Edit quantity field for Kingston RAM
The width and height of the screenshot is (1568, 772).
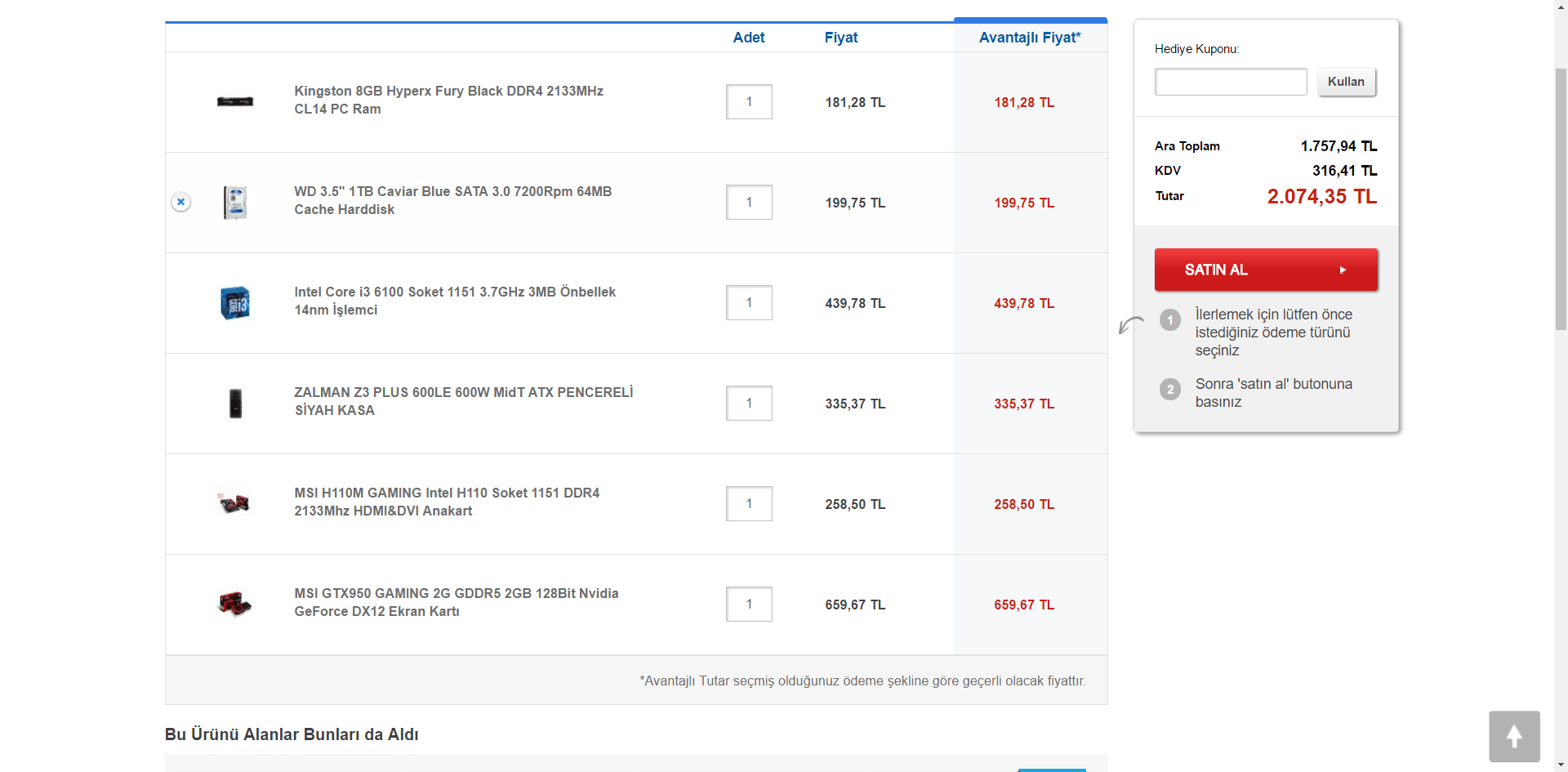[749, 102]
